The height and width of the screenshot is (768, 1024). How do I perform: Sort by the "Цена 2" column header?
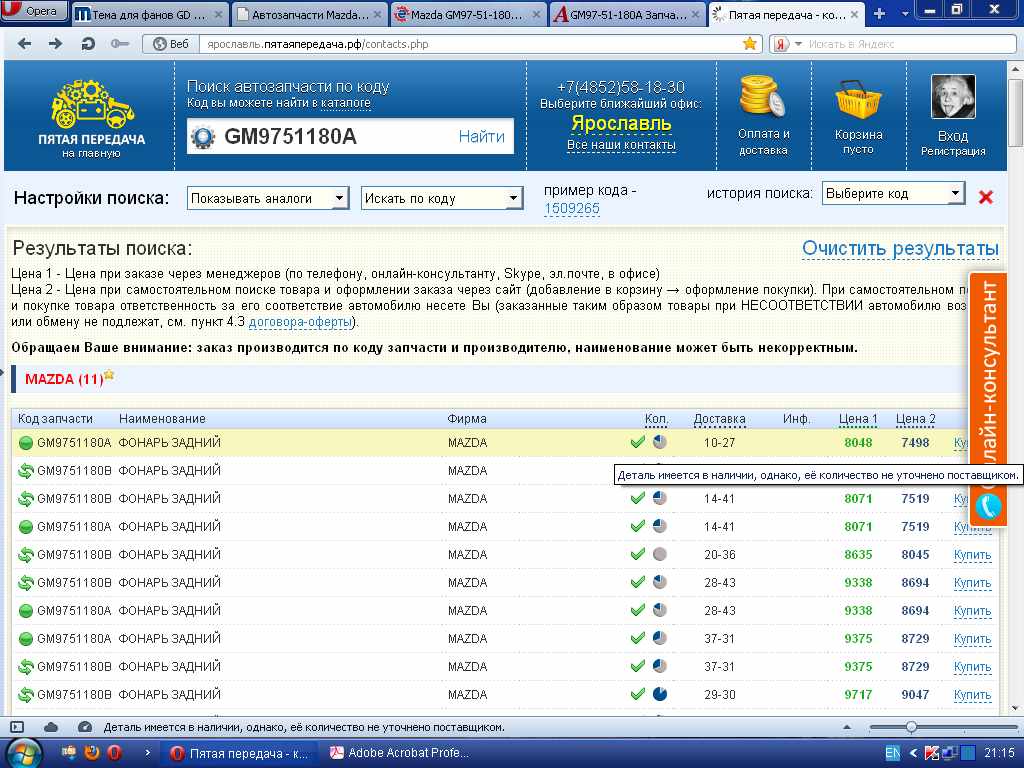pyautogui.click(x=916, y=419)
